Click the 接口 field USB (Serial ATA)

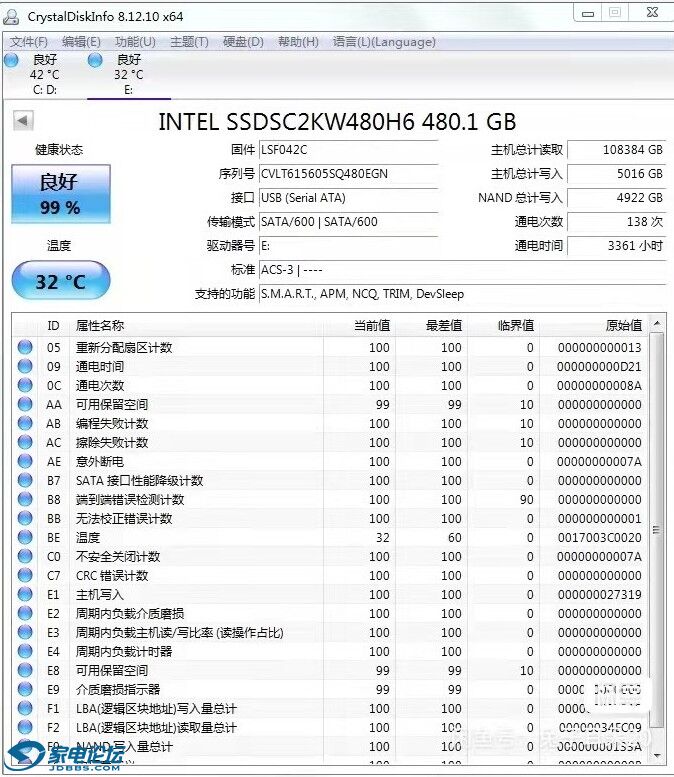point(348,198)
